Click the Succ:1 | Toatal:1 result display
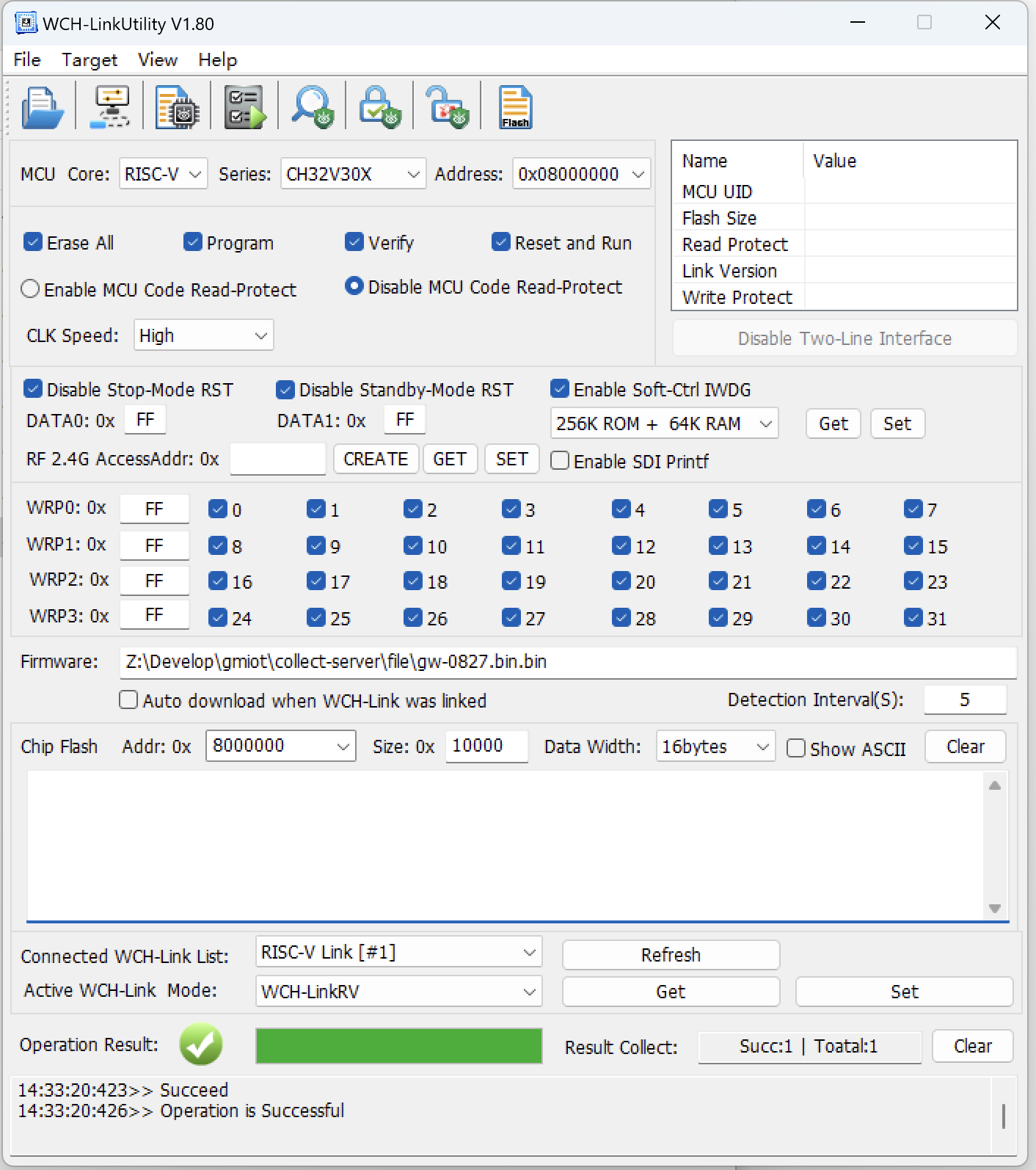The height and width of the screenshot is (1170, 1036). [809, 1047]
